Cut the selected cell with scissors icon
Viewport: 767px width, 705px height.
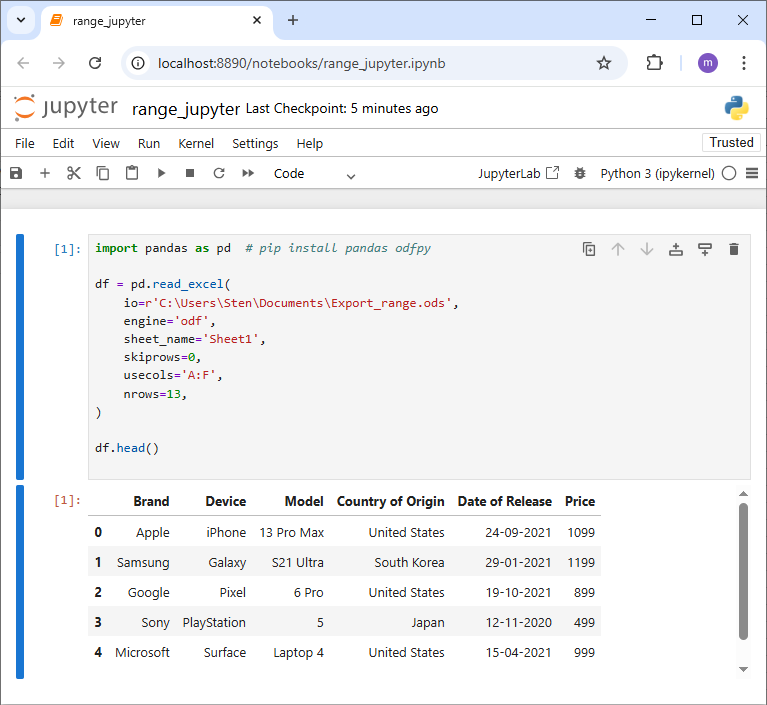[x=74, y=173]
